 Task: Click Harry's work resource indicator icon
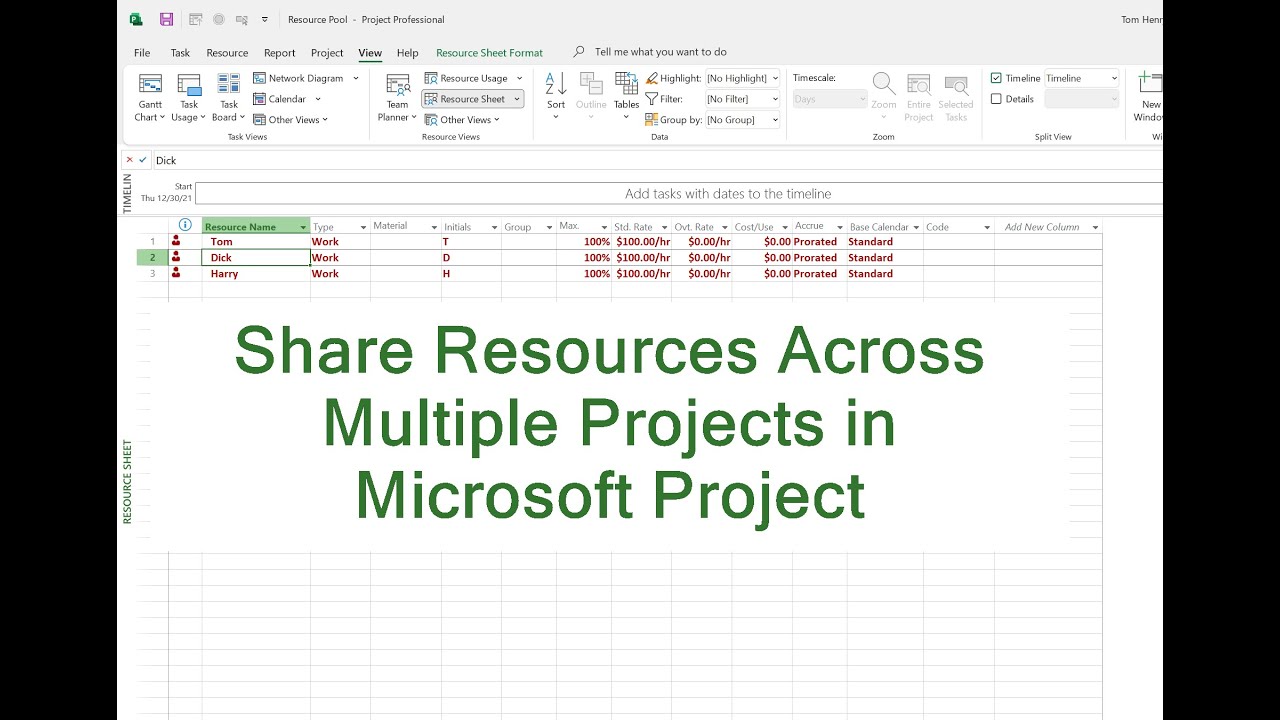tap(176, 273)
